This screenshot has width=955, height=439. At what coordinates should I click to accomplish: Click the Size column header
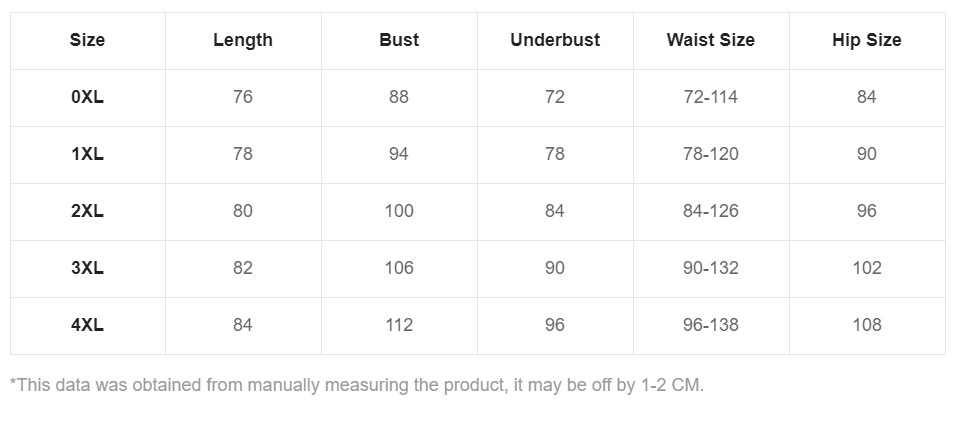click(87, 41)
